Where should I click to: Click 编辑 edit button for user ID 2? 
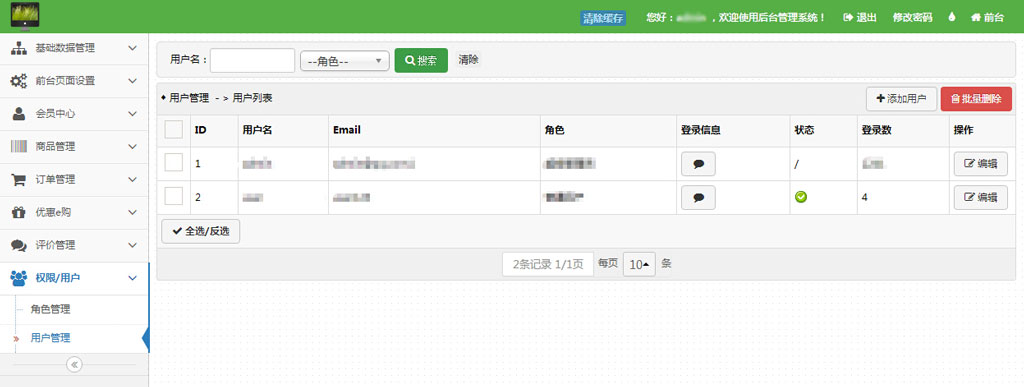981,197
